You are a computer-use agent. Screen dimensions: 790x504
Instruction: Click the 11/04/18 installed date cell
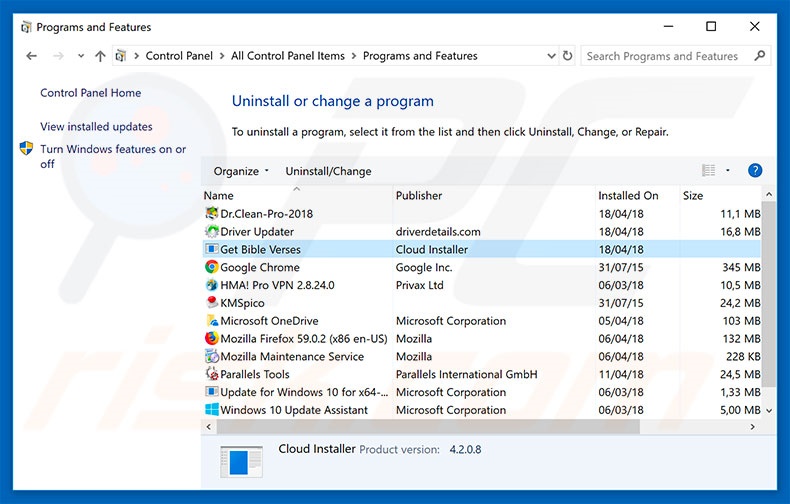click(621, 374)
